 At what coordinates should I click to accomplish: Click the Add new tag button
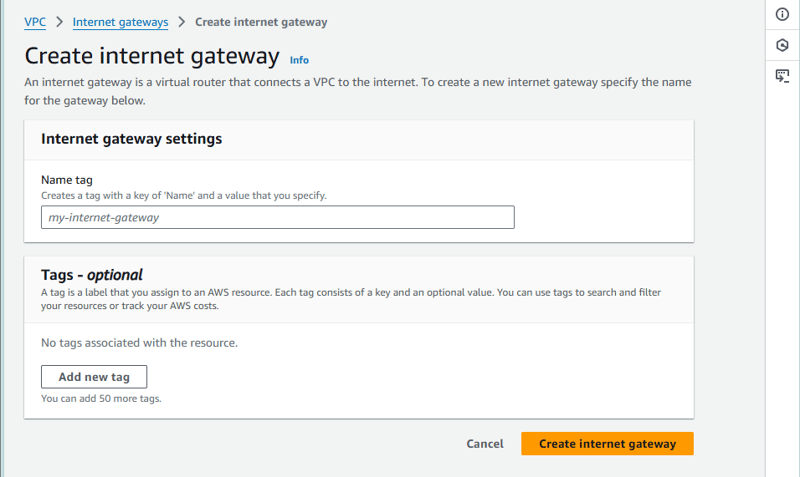[x=94, y=376]
